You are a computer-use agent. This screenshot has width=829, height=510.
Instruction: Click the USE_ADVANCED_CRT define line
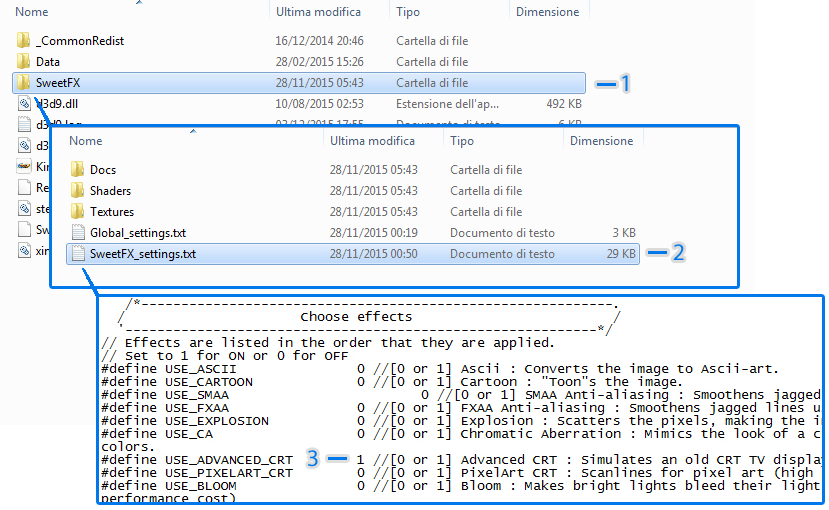coord(461,460)
